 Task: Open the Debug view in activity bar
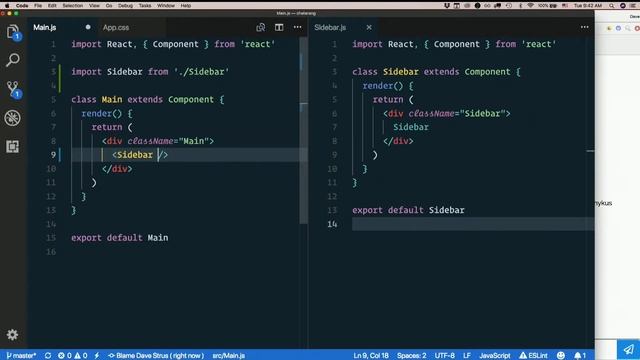13,118
